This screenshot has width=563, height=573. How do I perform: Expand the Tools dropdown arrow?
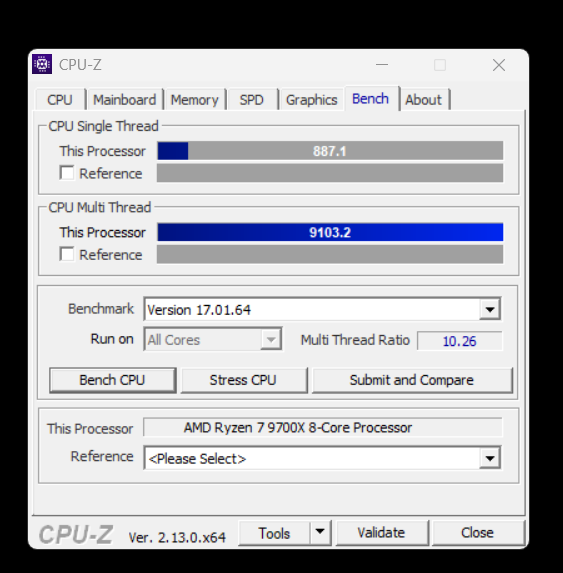(320, 532)
